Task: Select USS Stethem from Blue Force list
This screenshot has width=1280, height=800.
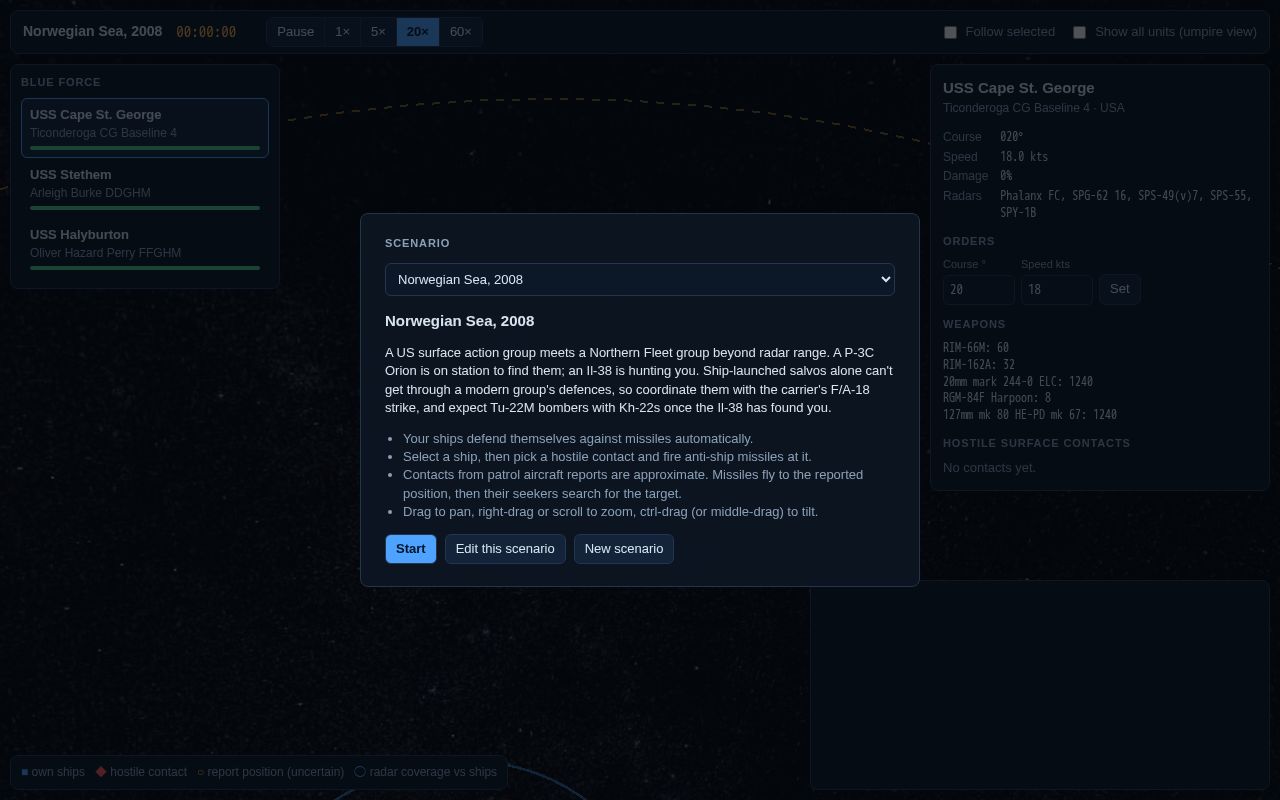Action: (x=145, y=188)
